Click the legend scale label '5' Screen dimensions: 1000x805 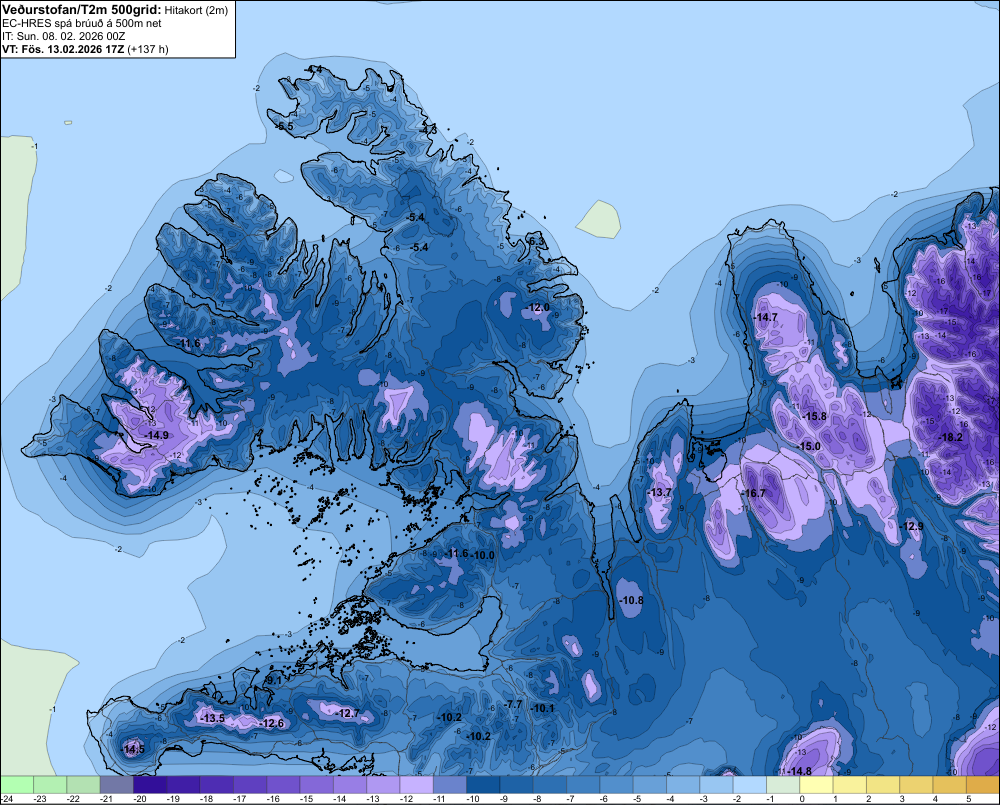coord(968,799)
